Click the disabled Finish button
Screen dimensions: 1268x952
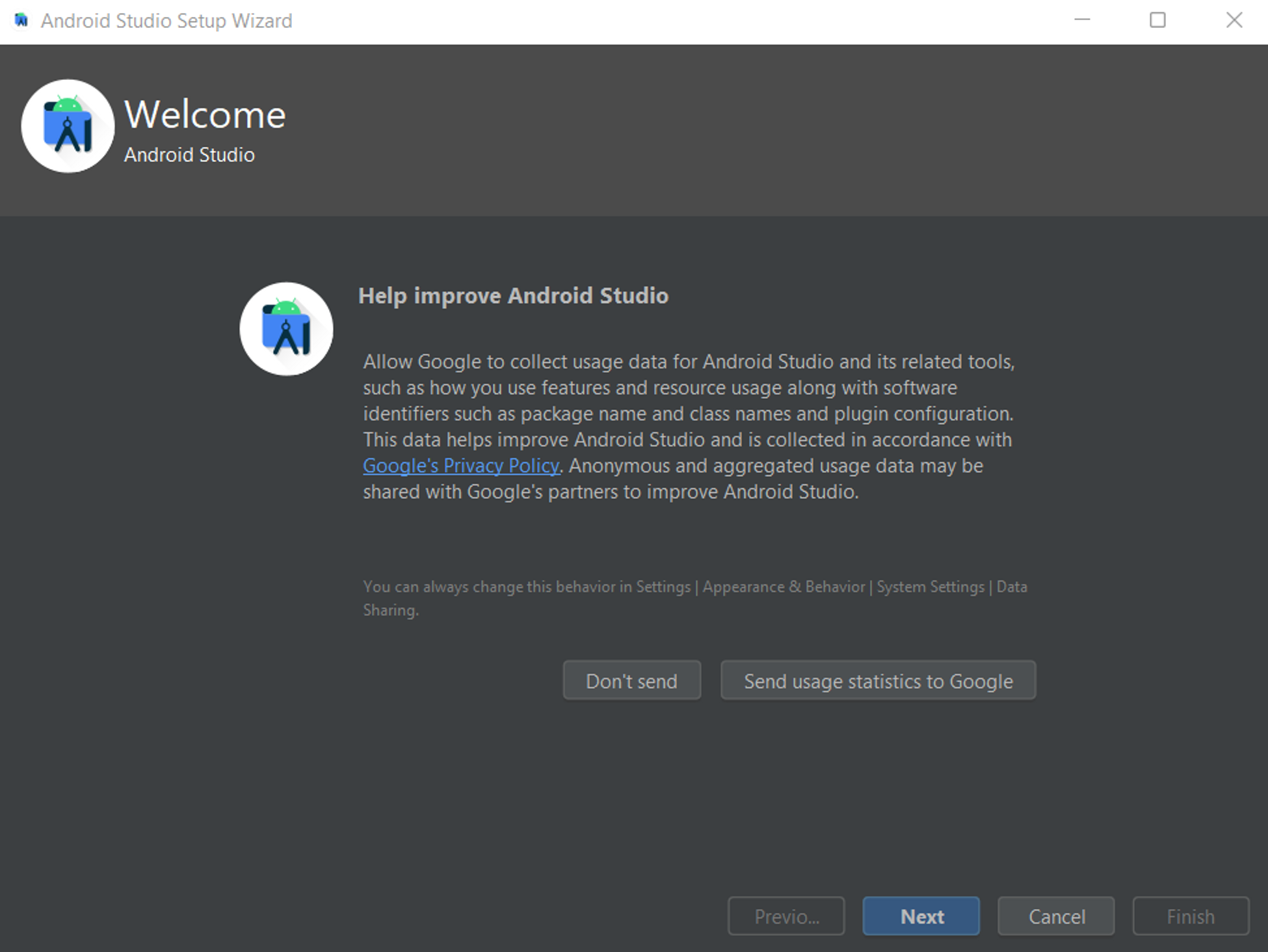click(1191, 916)
